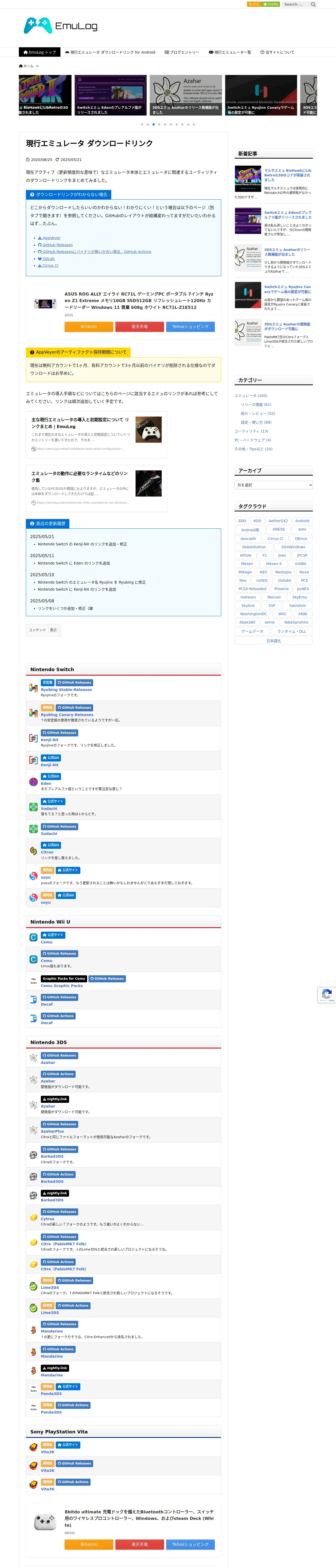
Task: Open the Vita3K GitHub Actions badge
Action: coord(74,1482)
